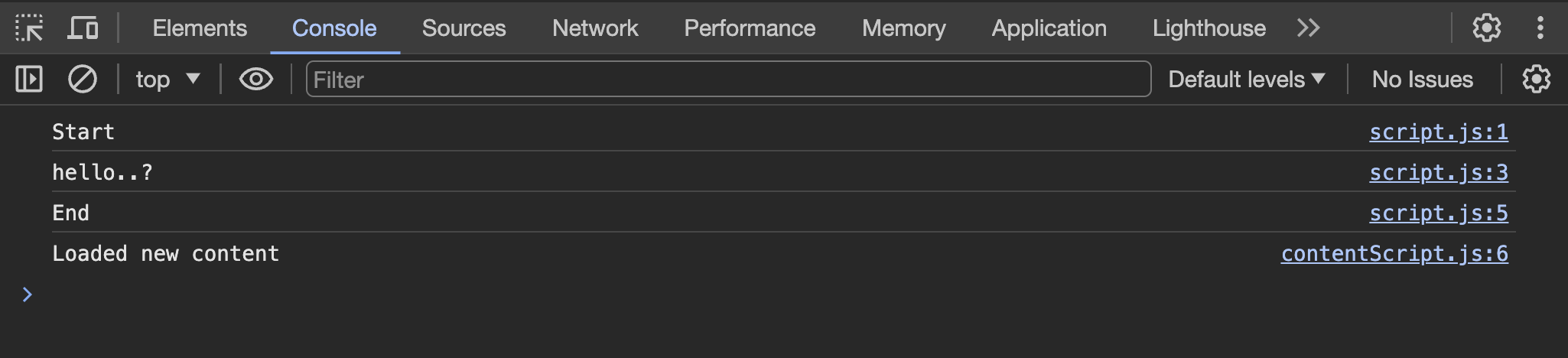This screenshot has height=358, width=1568.
Task: Show the console sidebar panel icon
Action: click(x=29, y=79)
